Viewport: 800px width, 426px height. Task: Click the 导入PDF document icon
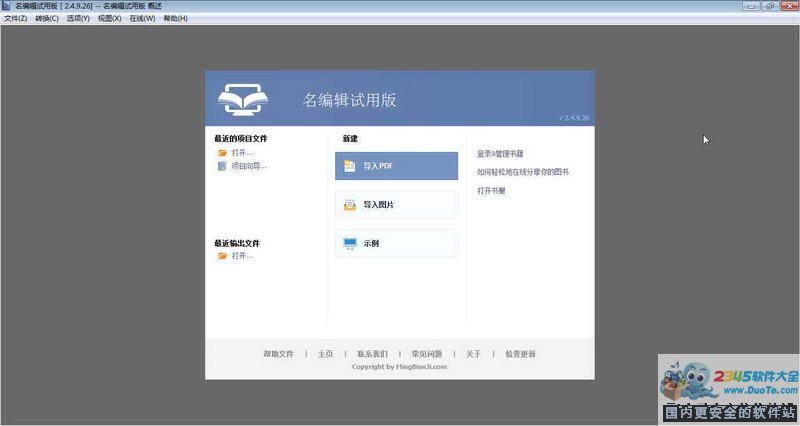[x=350, y=166]
